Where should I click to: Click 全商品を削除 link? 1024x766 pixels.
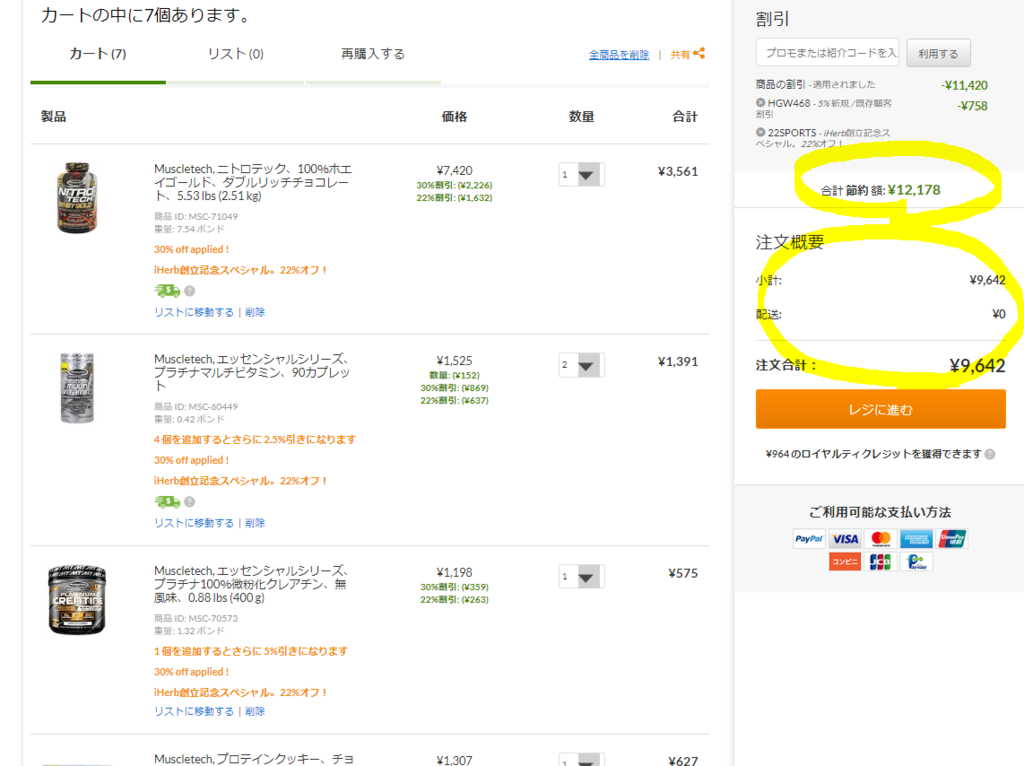coord(619,55)
